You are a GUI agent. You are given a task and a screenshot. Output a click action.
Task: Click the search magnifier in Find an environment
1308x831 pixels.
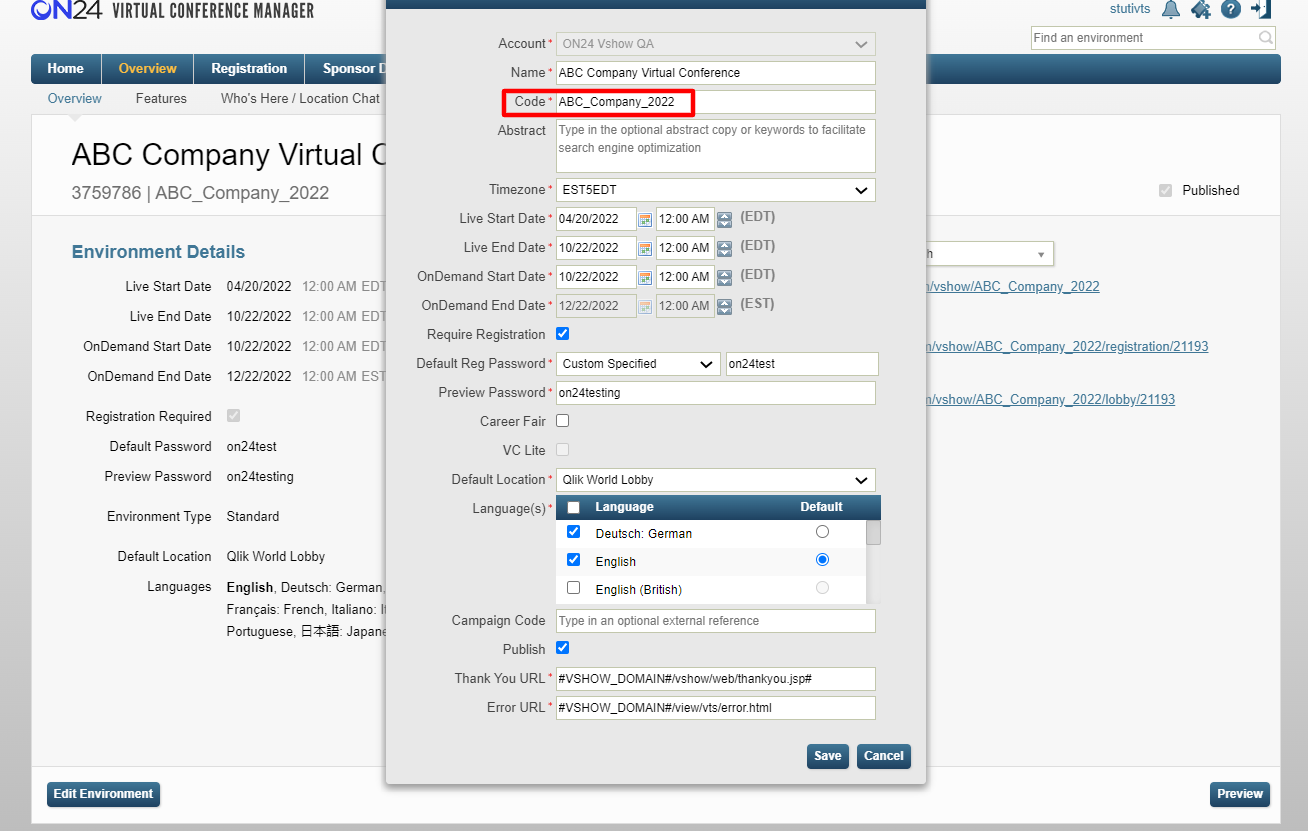1266,38
